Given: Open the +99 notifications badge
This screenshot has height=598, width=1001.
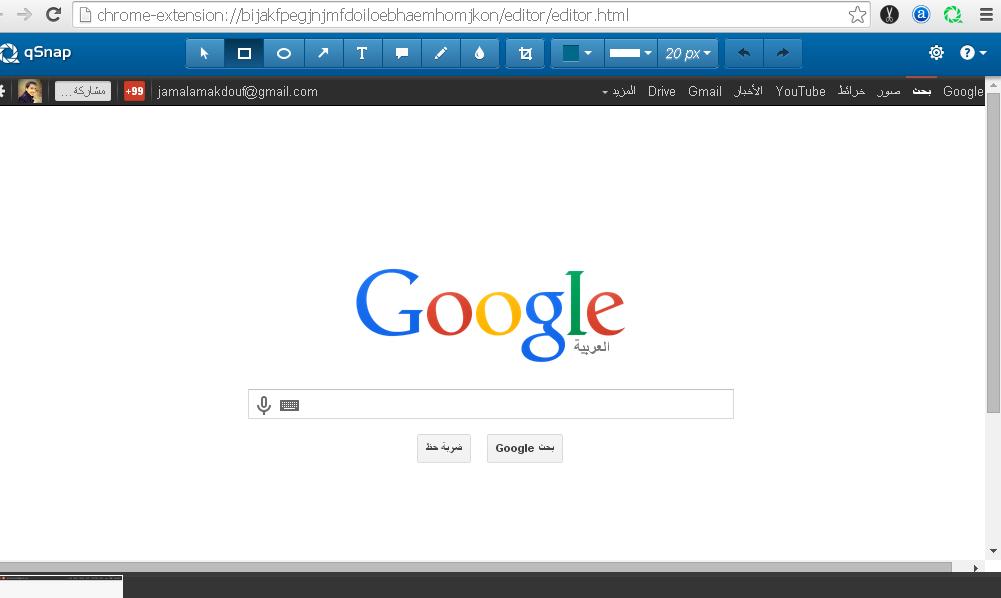Looking at the screenshot, I should 134,91.
